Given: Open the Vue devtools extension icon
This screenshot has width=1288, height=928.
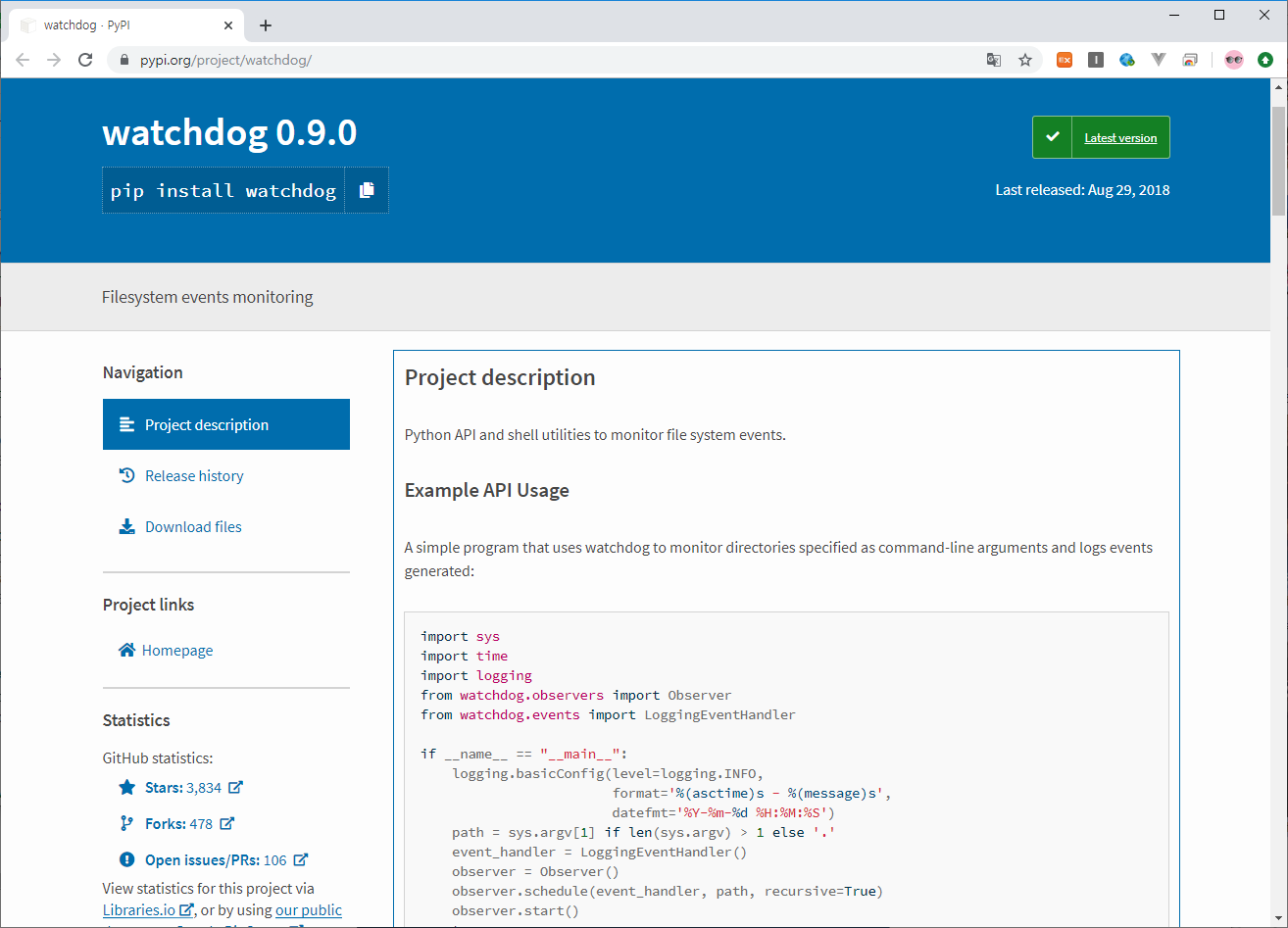Looking at the screenshot, I should click(1159, 60).
